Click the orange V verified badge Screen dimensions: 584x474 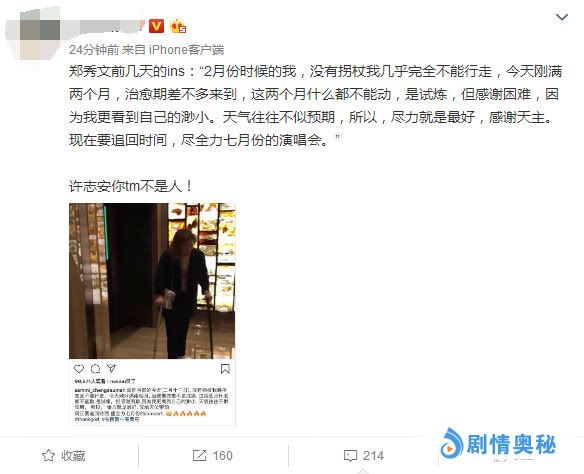tap(156, 26)
